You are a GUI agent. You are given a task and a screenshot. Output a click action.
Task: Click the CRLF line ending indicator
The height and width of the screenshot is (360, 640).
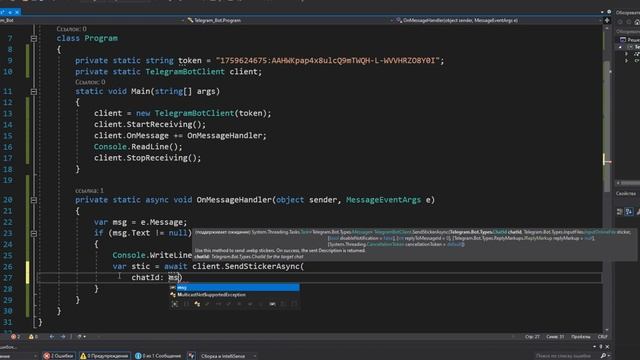point(602,337)
